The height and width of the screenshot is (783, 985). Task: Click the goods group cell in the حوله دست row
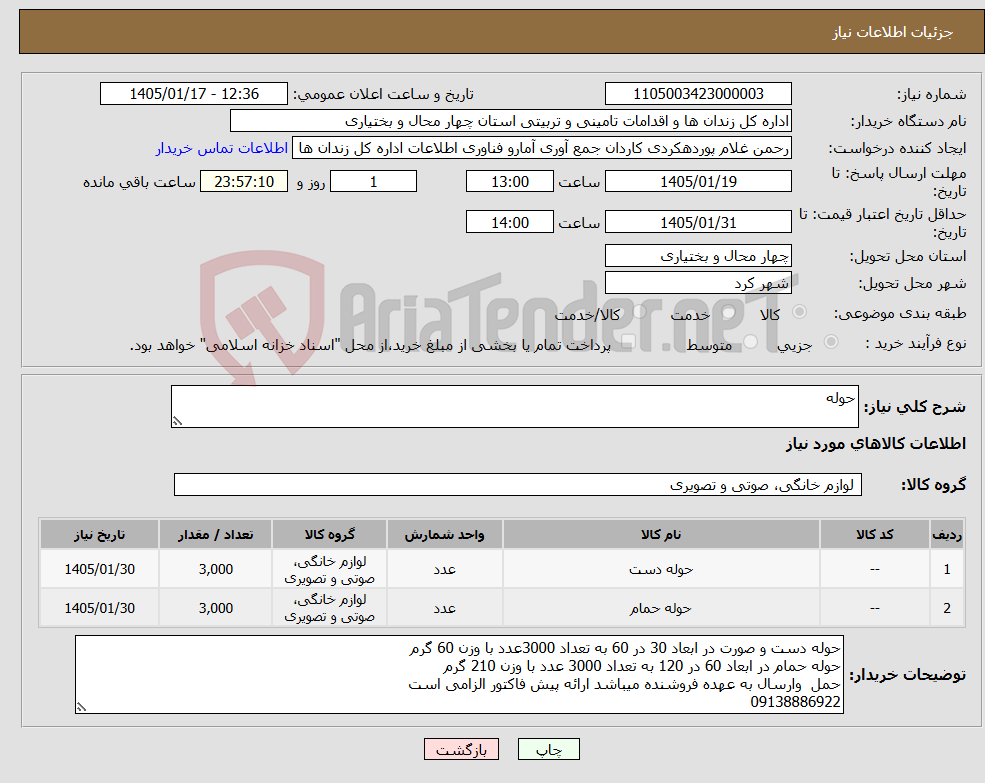(329, 569)
